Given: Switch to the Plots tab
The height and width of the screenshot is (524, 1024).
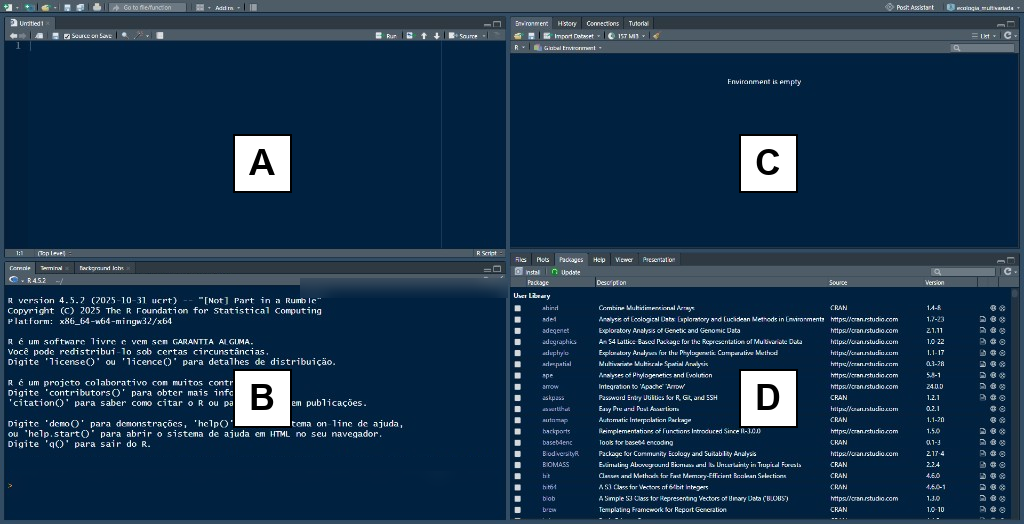Looking at the screenshot, I should pos(543,259).
